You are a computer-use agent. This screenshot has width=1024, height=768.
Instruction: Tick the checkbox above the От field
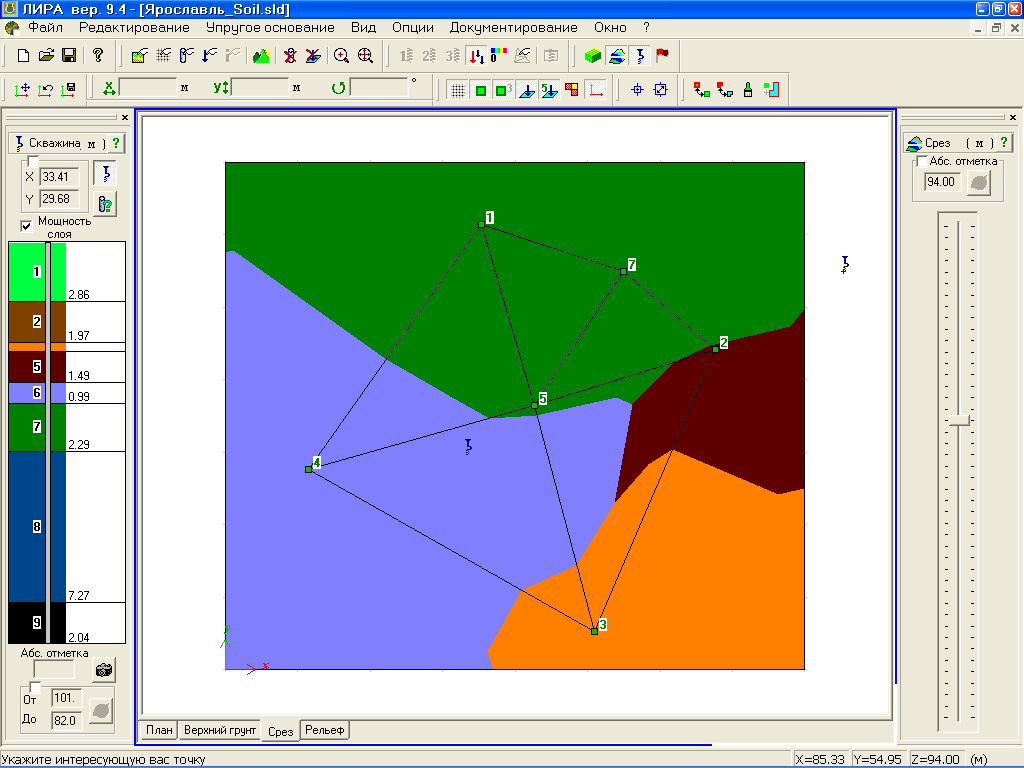[34, 687]
